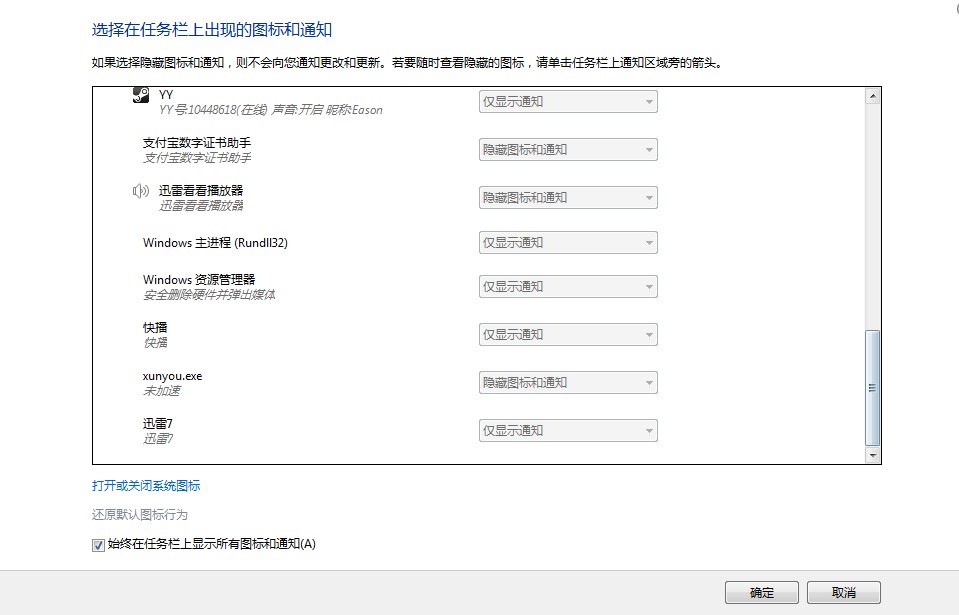959x615 pixels.
Task: Open the 快播 behavior dropdown
Action: [x=568, y=335]
